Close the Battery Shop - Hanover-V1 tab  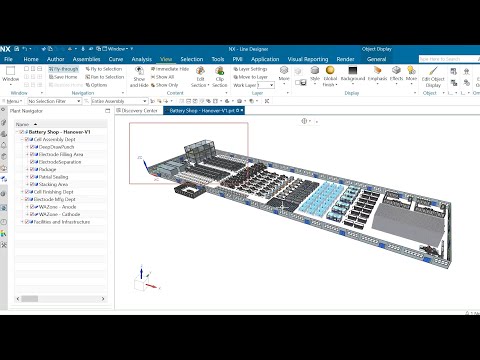tap(242, 110)
